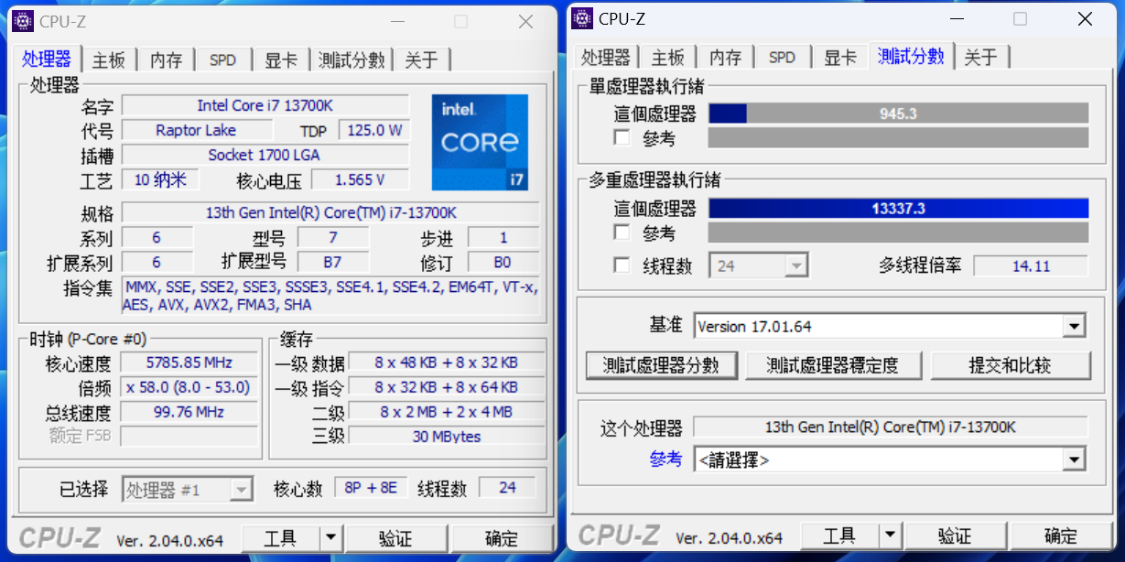
Task: Tick the 线程数 checkbox
Action: (x=621, y=266)
